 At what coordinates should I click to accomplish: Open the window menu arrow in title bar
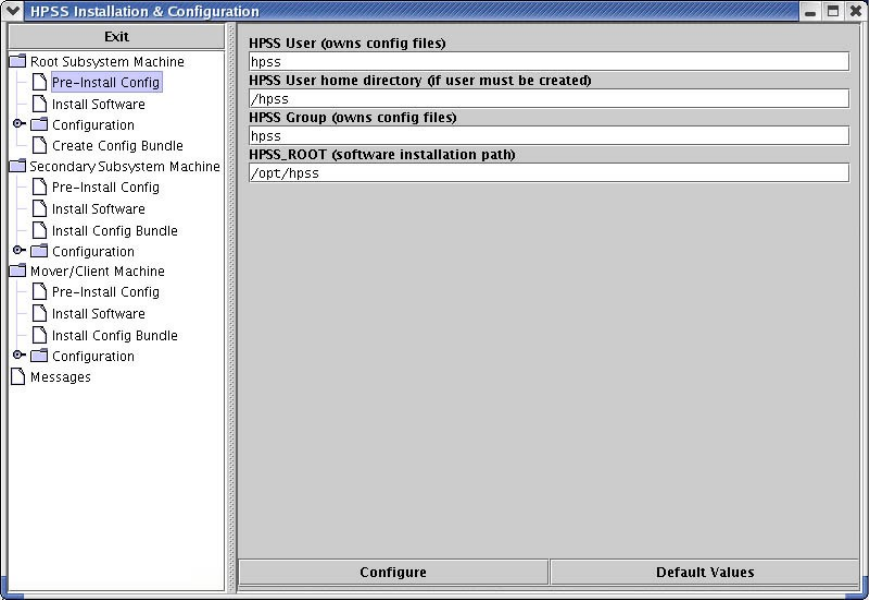click(12, 11)
